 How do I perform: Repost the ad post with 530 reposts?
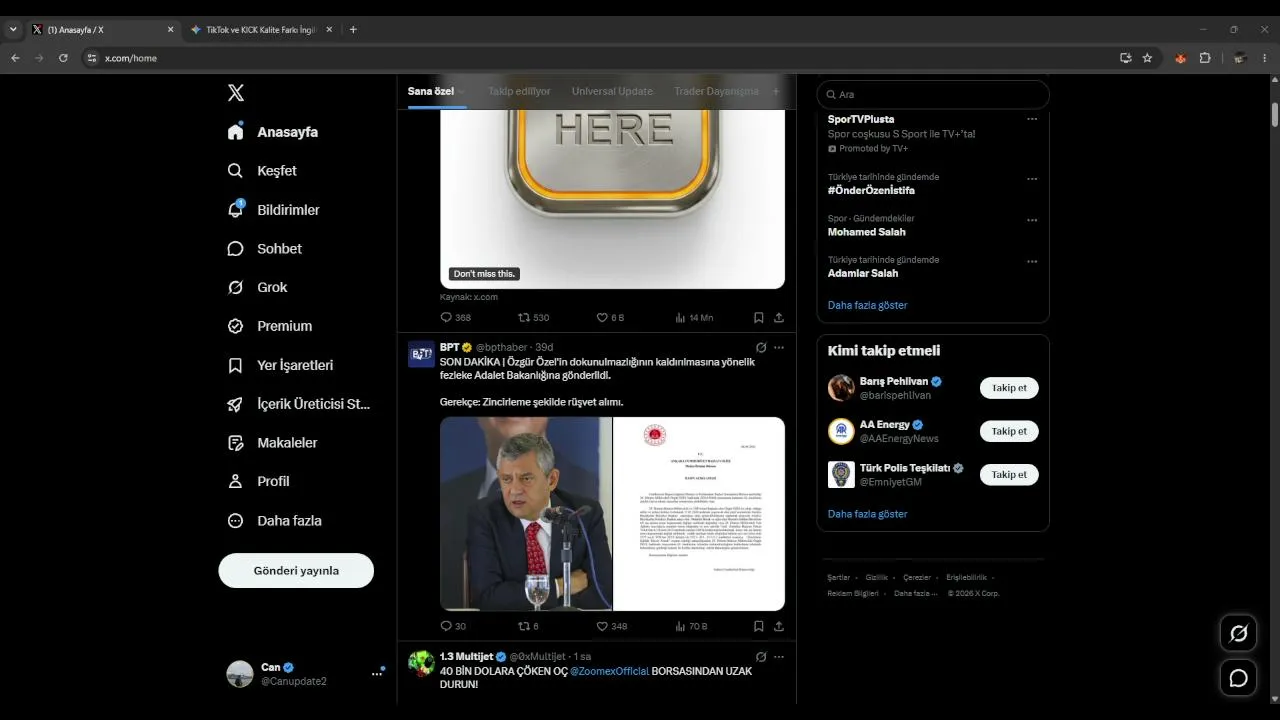click(533, 318)
